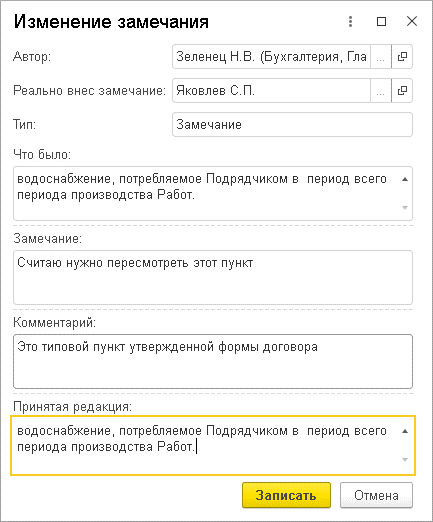
Task: Focus the Реально внес замечание field
Action: click(271, 91)
